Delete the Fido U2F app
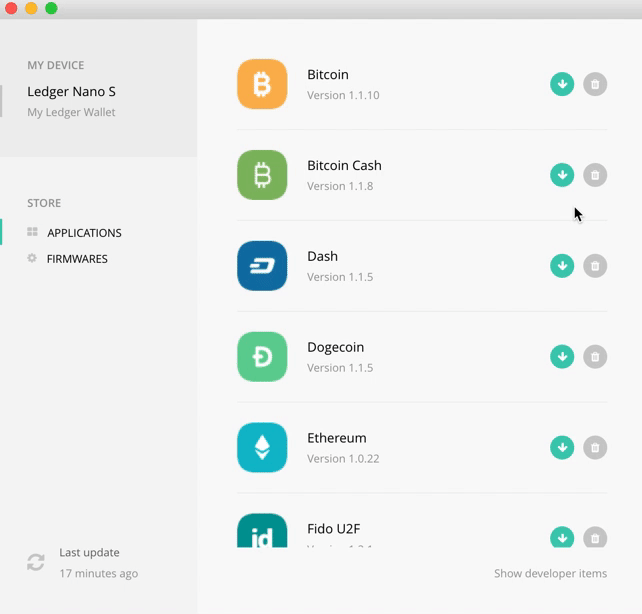The image size is (642, 614). pos(595,537)
